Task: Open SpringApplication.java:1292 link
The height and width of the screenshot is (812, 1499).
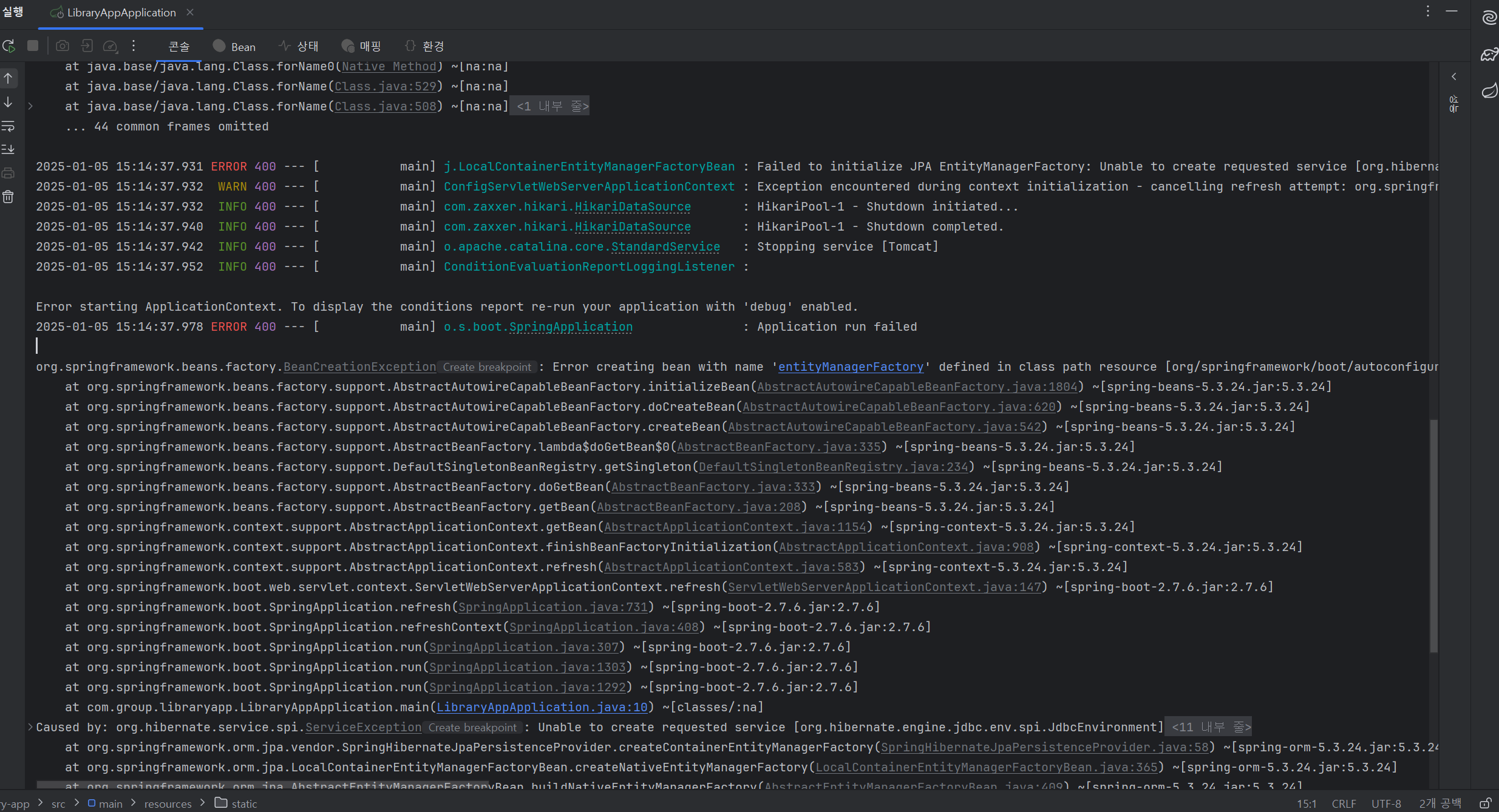Action: tap(528, 688)
